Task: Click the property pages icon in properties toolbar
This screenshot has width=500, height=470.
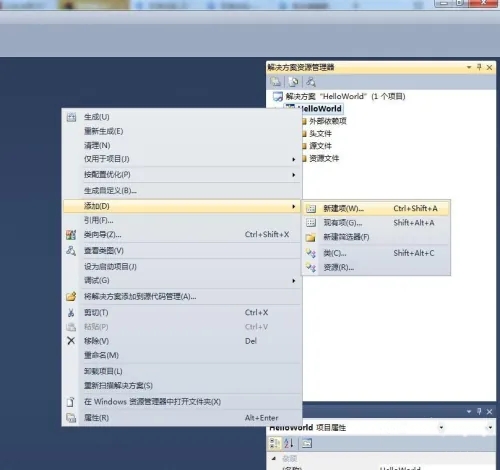Action: pyautogui.click(x=307, y=443)
